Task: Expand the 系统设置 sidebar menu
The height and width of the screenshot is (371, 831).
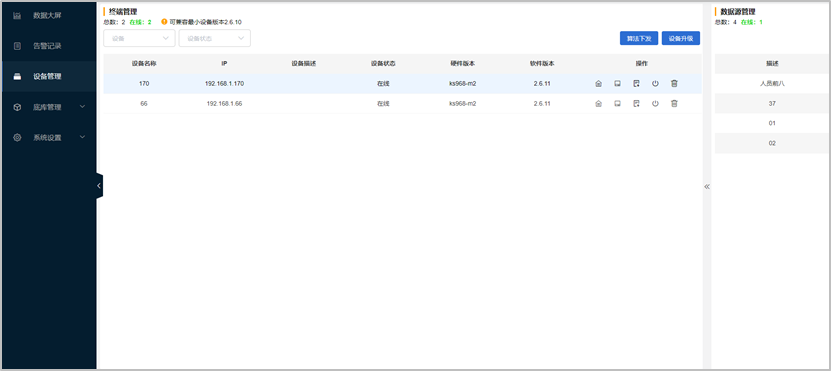Action: (48, 137)
